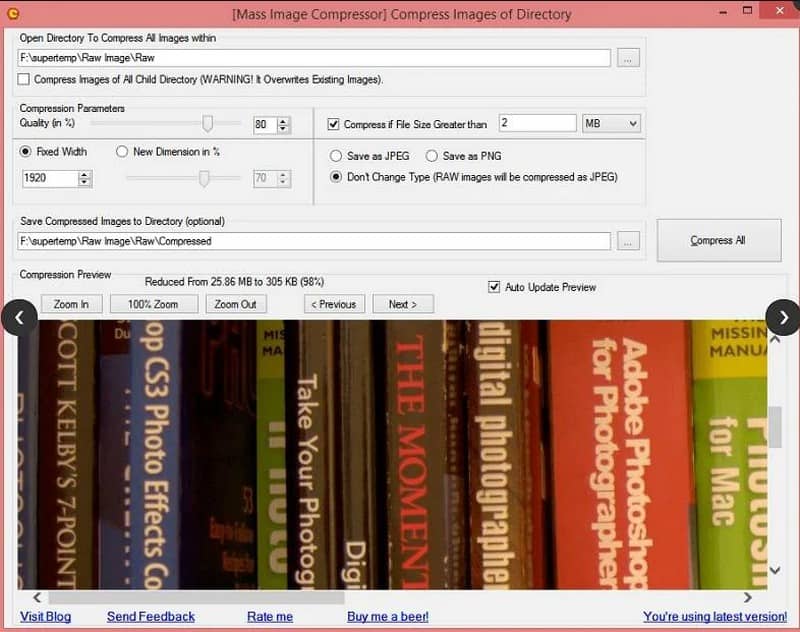
Task: Open the Send Feedback link
Action: (x=150, y=616)
